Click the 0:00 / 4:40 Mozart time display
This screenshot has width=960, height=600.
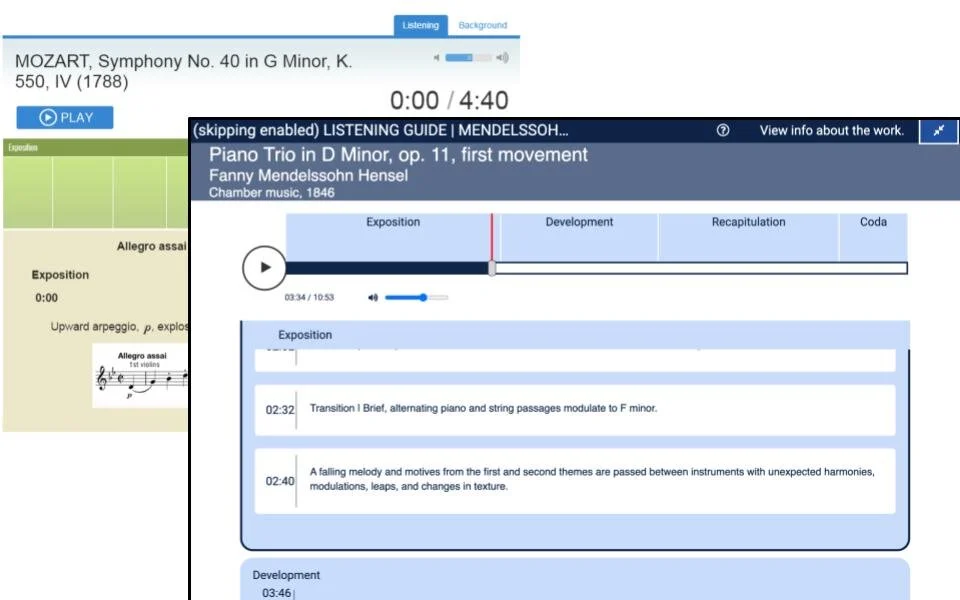click(x=449, y=100)
